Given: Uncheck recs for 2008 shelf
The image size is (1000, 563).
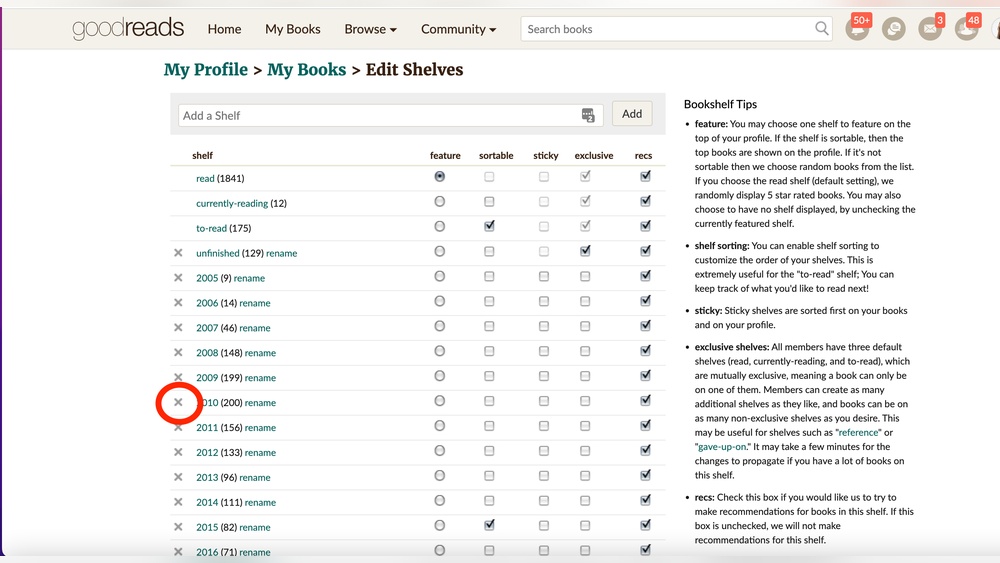Looking at the screenshot, I should (645, 351).
